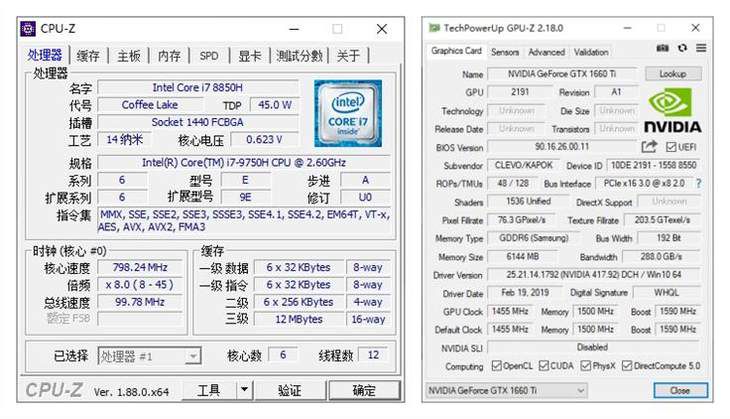Toggle the PhysX checkbox
Viewport: 730px width, 419px height.
[585, 366]
